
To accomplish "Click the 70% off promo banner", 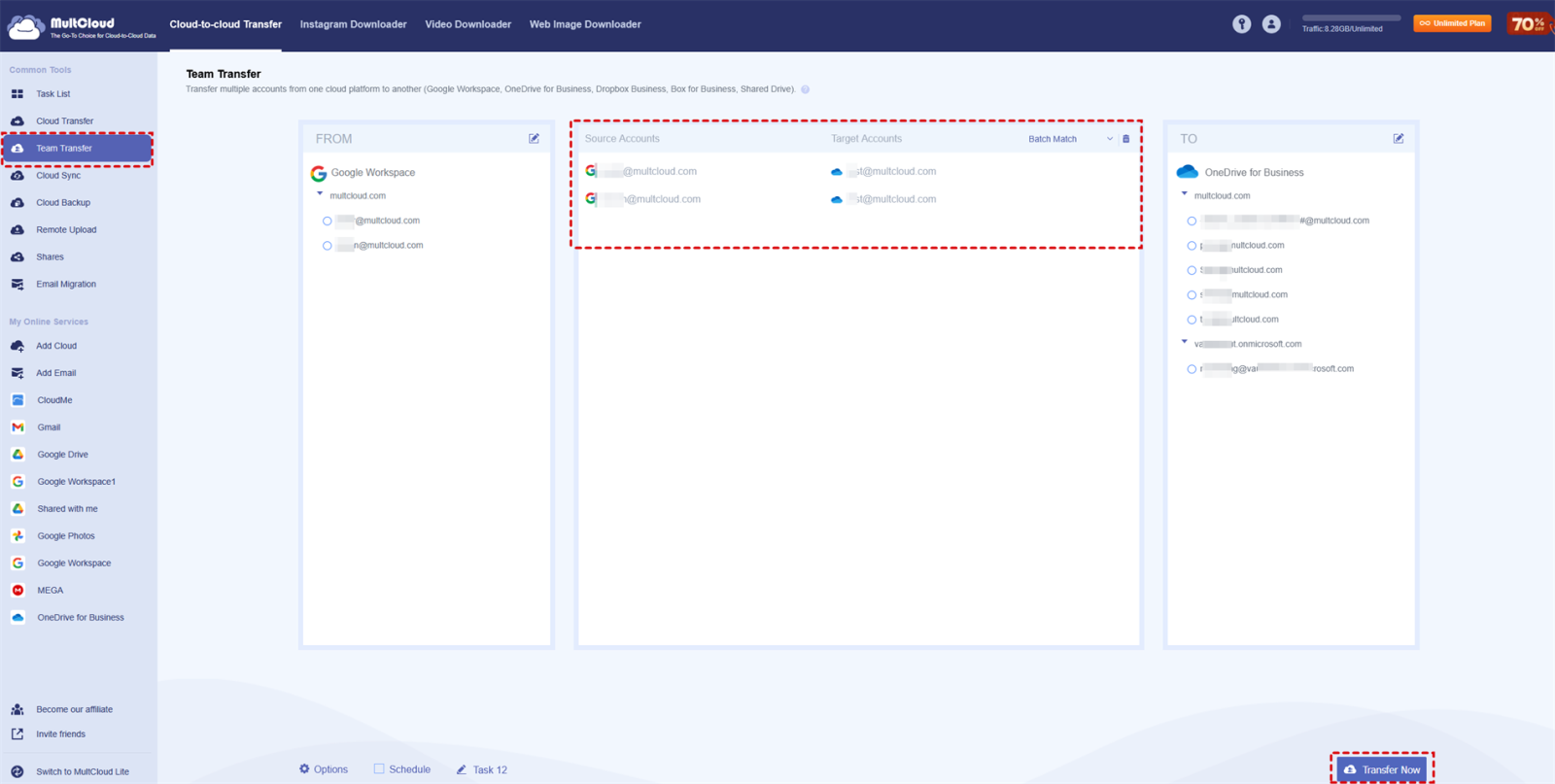I will (1528, 23).
